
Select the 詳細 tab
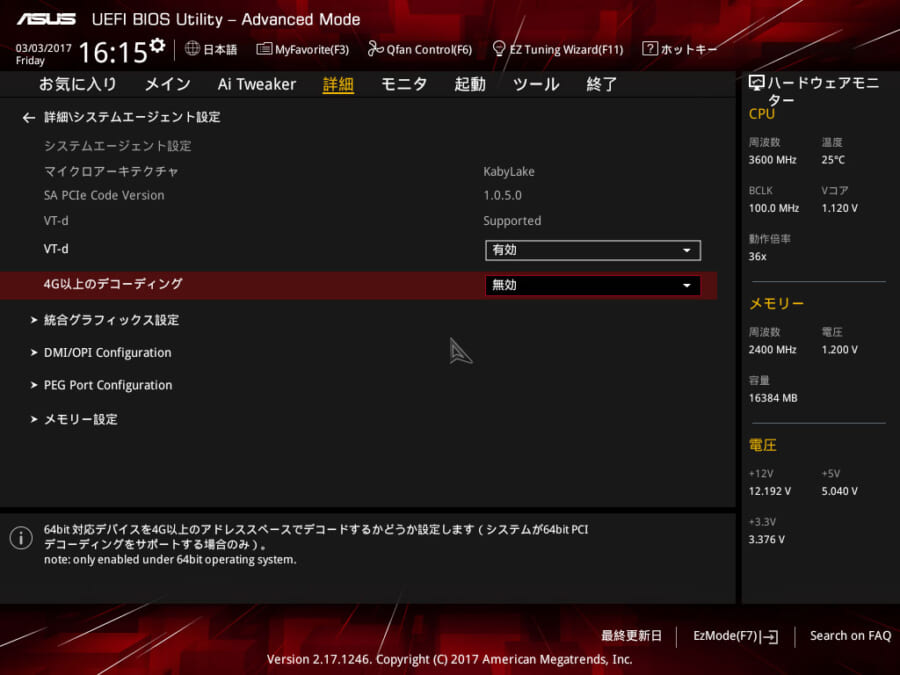click(338, 85)
